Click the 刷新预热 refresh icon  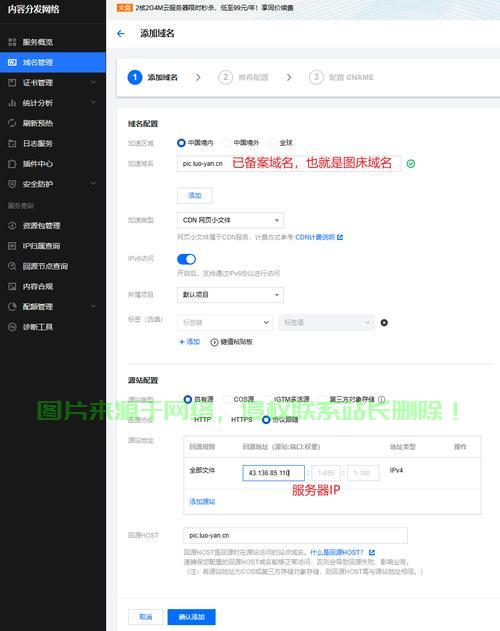point(12,123)
